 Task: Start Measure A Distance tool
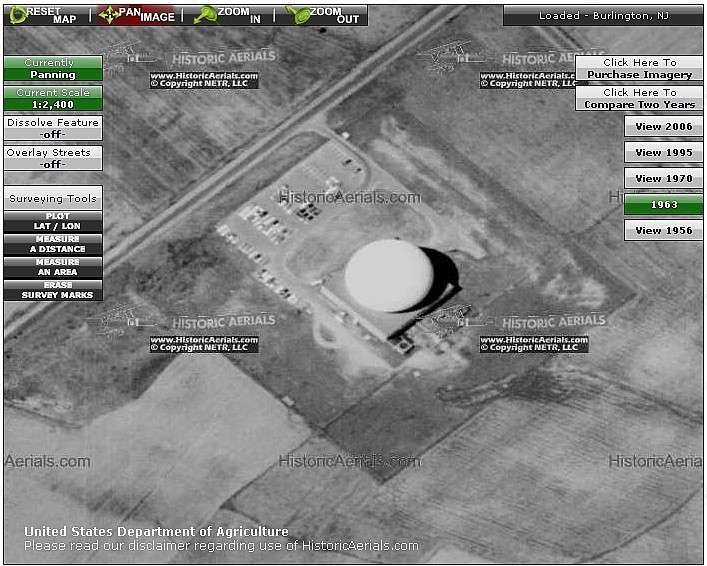(53, 244)
